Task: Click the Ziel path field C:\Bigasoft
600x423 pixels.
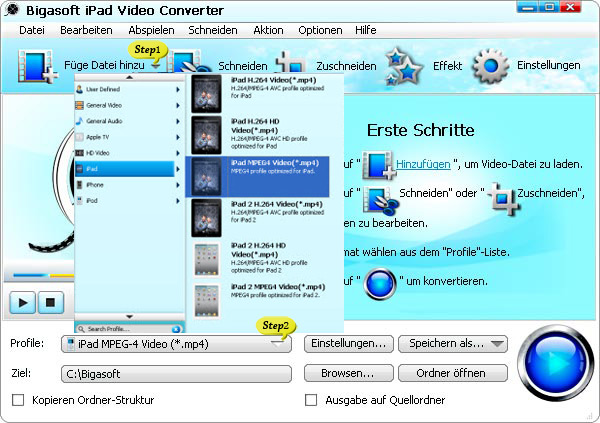Action: pyautogui.click(x=176, y=374)
